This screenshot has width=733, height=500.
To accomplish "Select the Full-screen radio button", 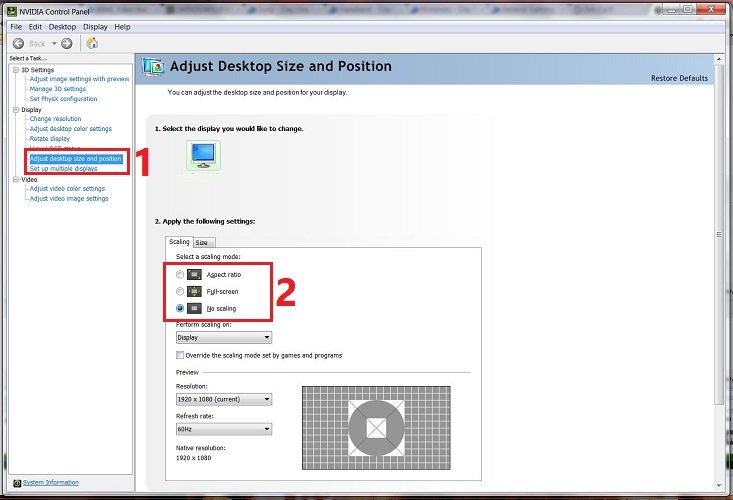I will 180,291.
